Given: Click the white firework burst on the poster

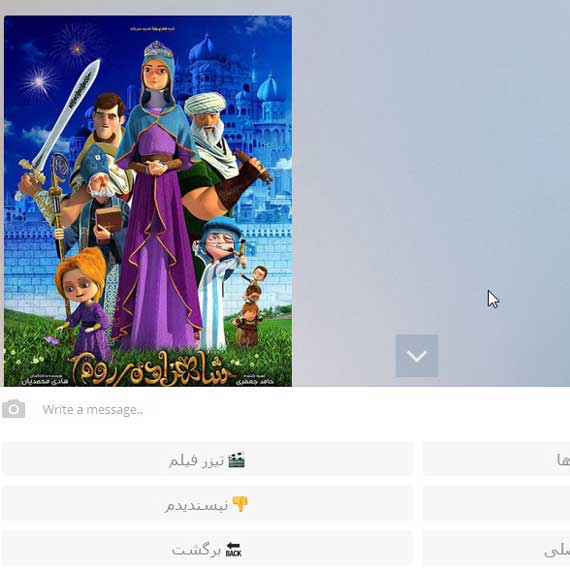Looking at the screenshot, I should [x=39, y=81].
